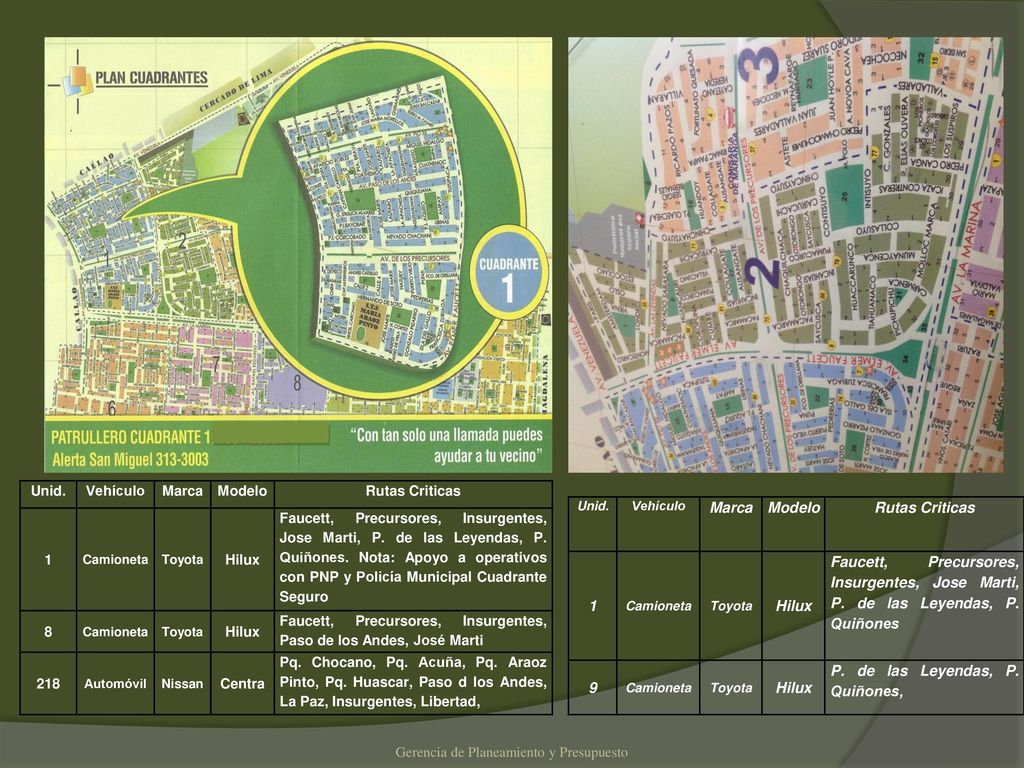This screenshot has width=1024, height=768.
Task: Click the italic Modelo header in the right table
Action: pos(794,508)
